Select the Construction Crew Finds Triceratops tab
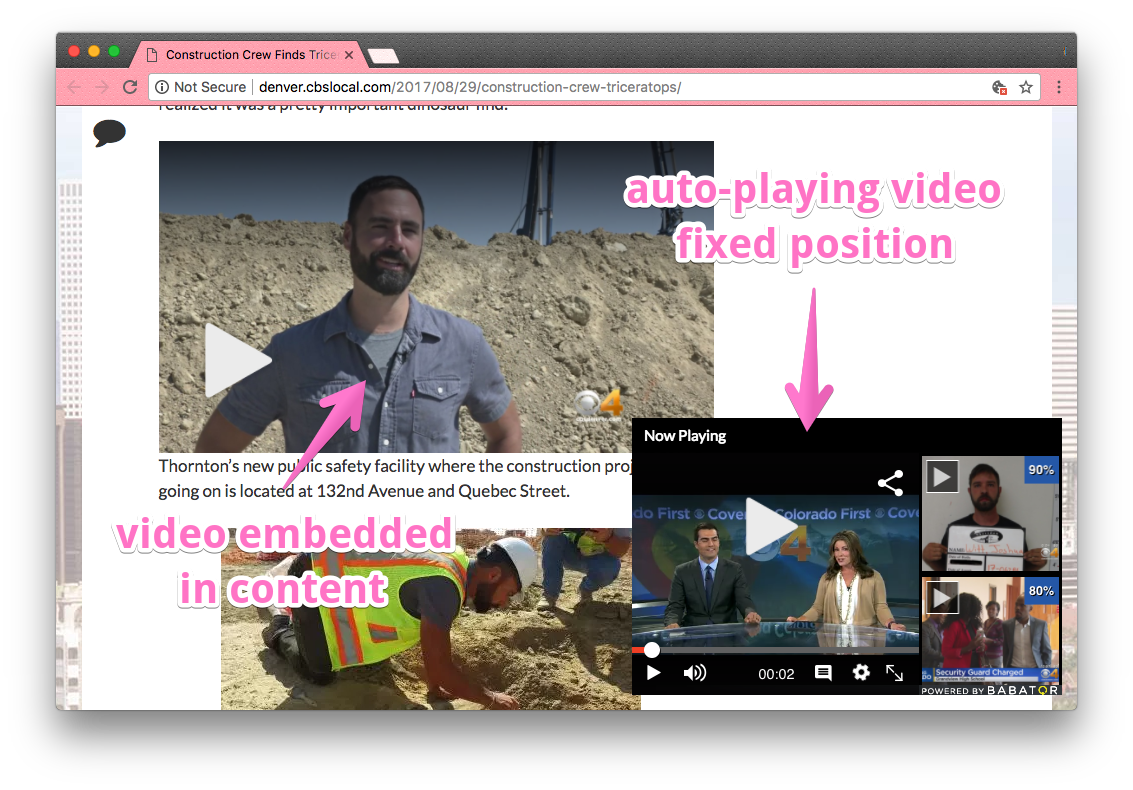 coord(251,55)
